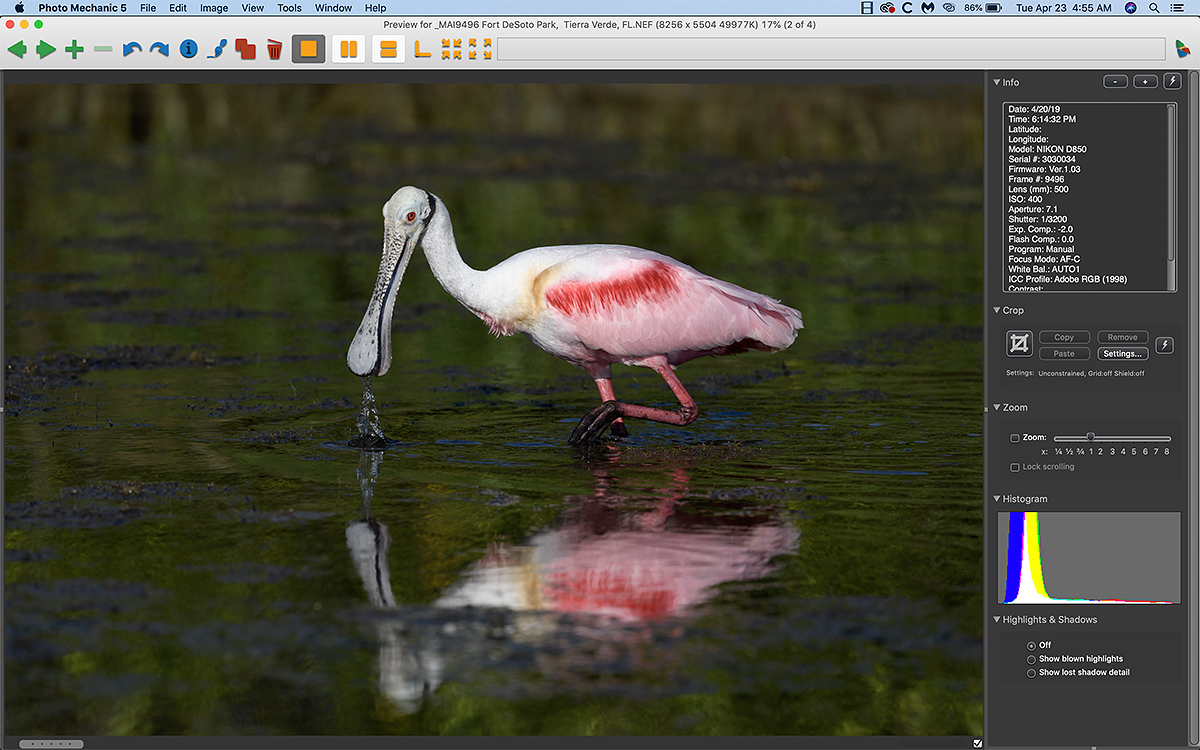This screenshot has width=1200, height=750.
Task: Click the inward-arrows fit to window icon
Action: pyautogui.click(x=452, y=49)
